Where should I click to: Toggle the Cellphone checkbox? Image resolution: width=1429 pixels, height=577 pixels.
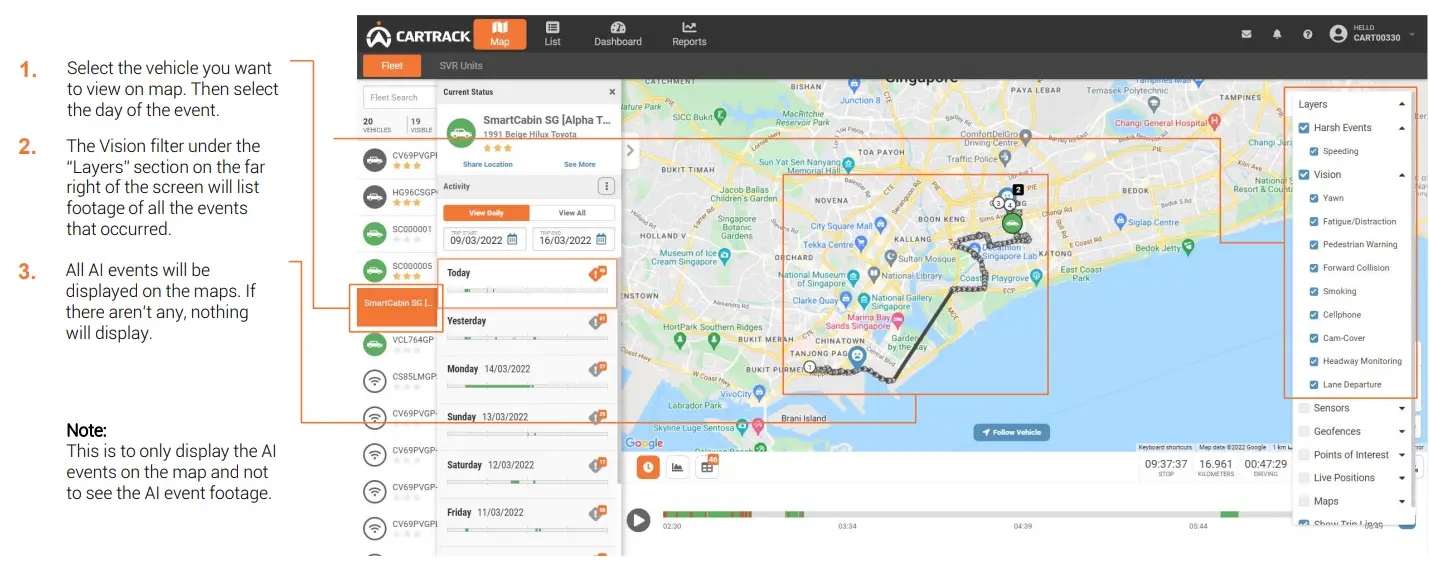pos(1314,314)
